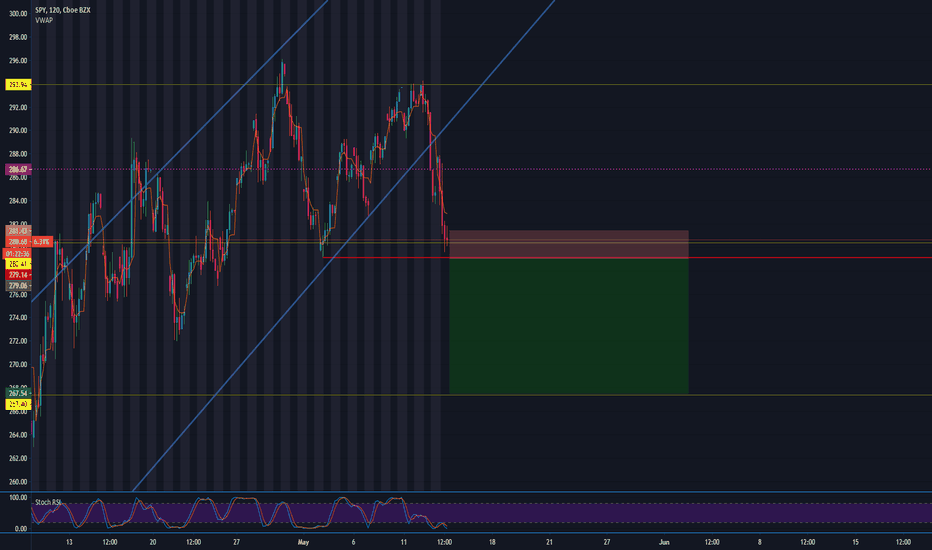Click the 13 date label on time axis
Image resolution: width=932 pixels, height=550 pixels.
tap(70, 542)
